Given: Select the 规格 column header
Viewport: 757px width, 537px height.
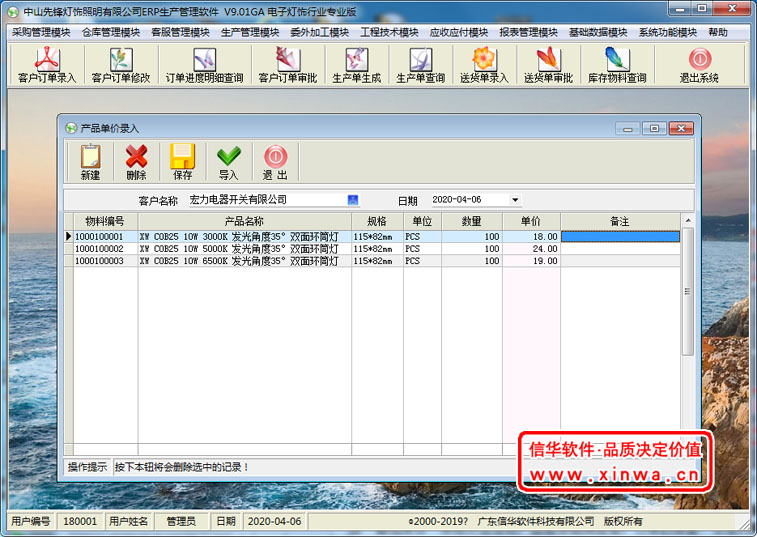Looking at the screenshot, I should 377,221.
